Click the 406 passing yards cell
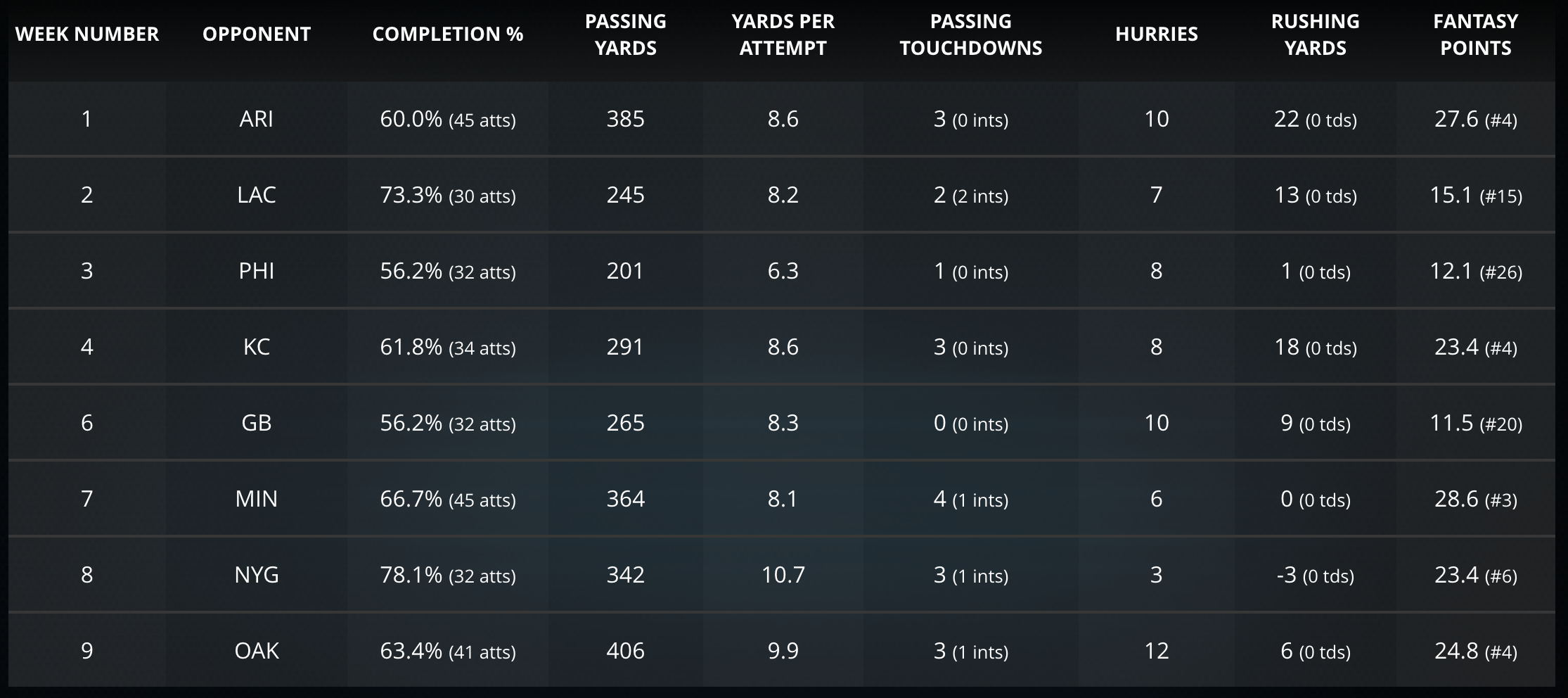1568x698 pixels. point(625,651)
